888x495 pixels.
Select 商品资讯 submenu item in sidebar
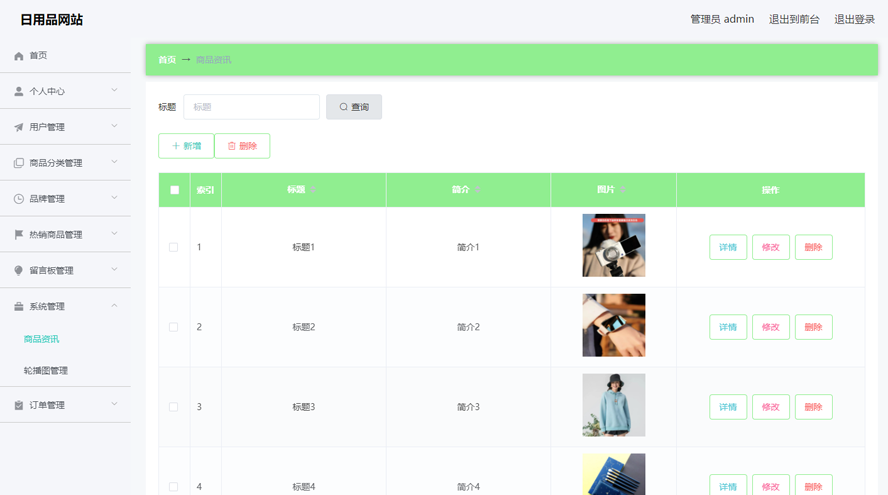(x=41, y=339)
